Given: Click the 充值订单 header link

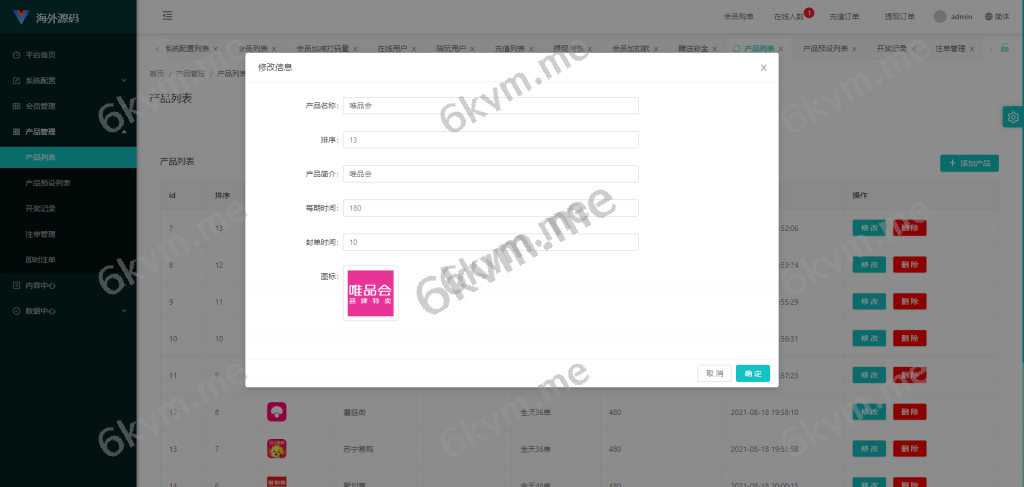Looking at the screenshot, I should [844, 17].
